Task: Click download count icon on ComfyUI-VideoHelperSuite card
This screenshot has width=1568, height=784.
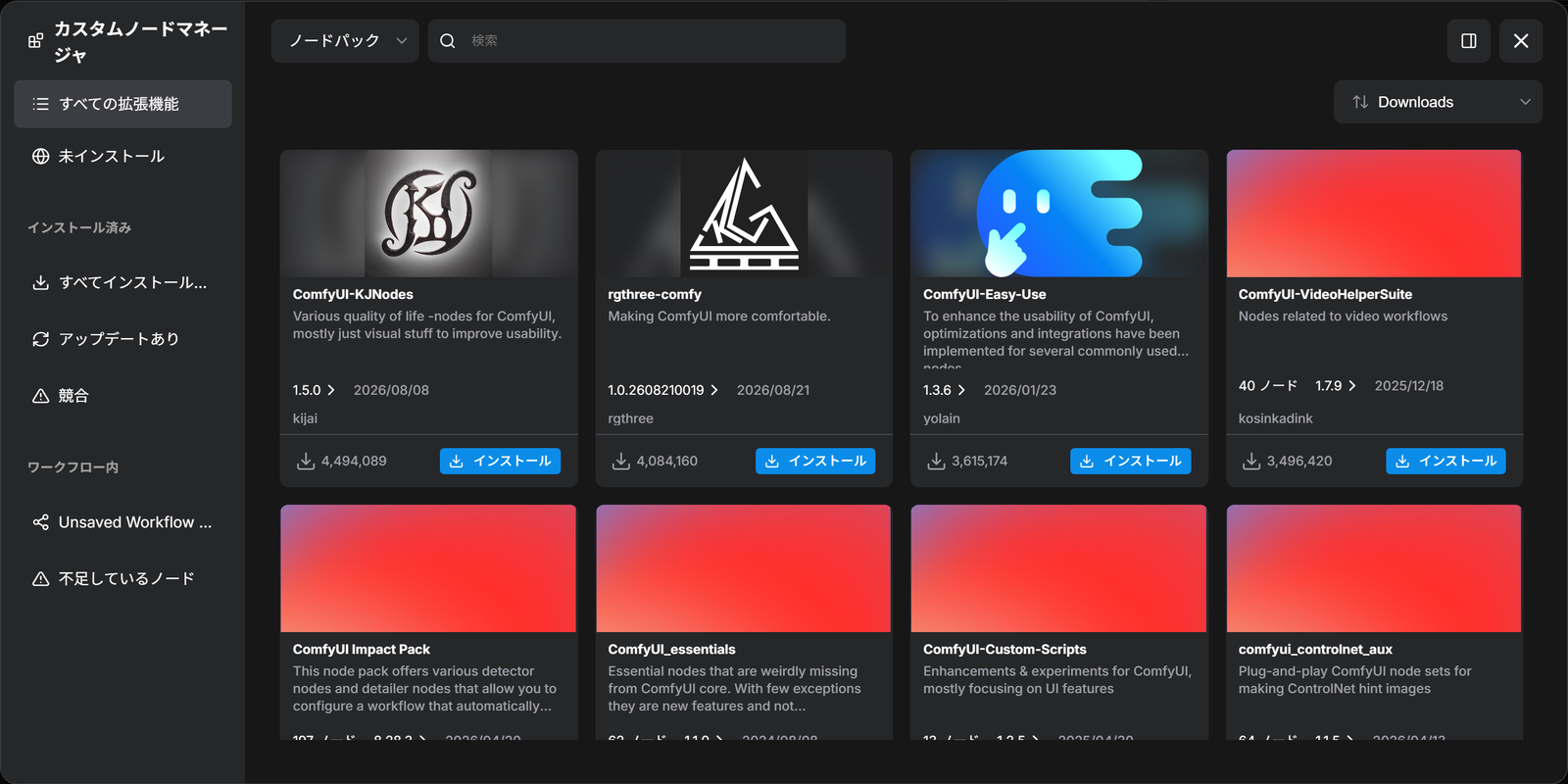Action: point(1251,461)
